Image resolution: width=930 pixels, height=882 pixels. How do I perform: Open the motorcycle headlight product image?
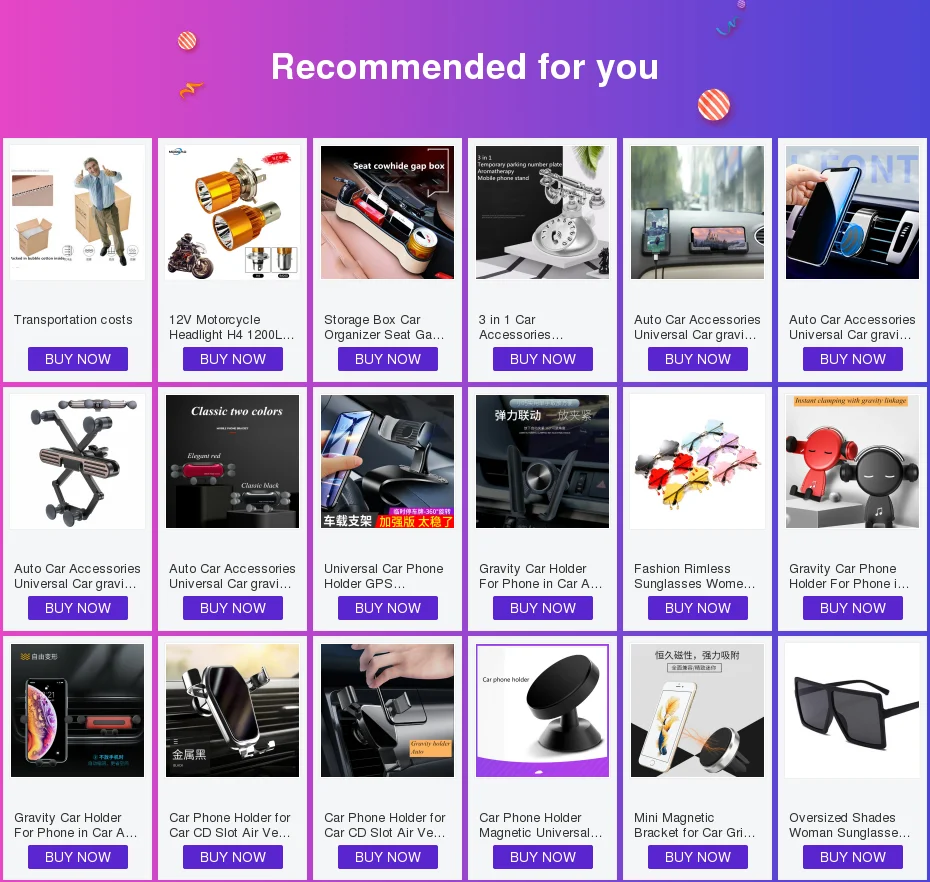click(x=232, y=212)
